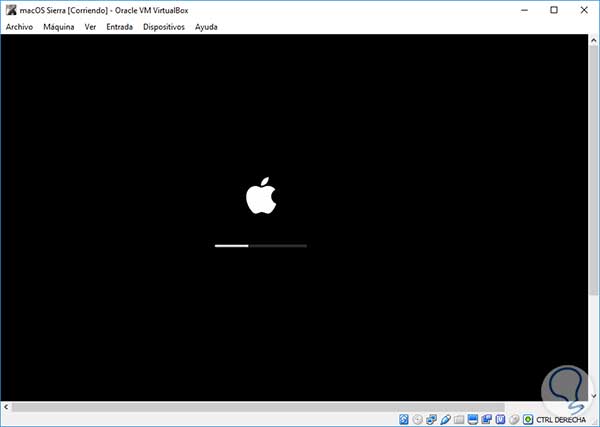Click the green keyboard capture host key icon
Screen dimensions: 600x427
pos(528,419)
